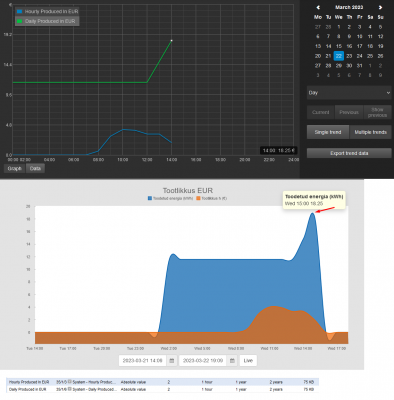Select Multiple trends mode

click(x=370, y=132)
